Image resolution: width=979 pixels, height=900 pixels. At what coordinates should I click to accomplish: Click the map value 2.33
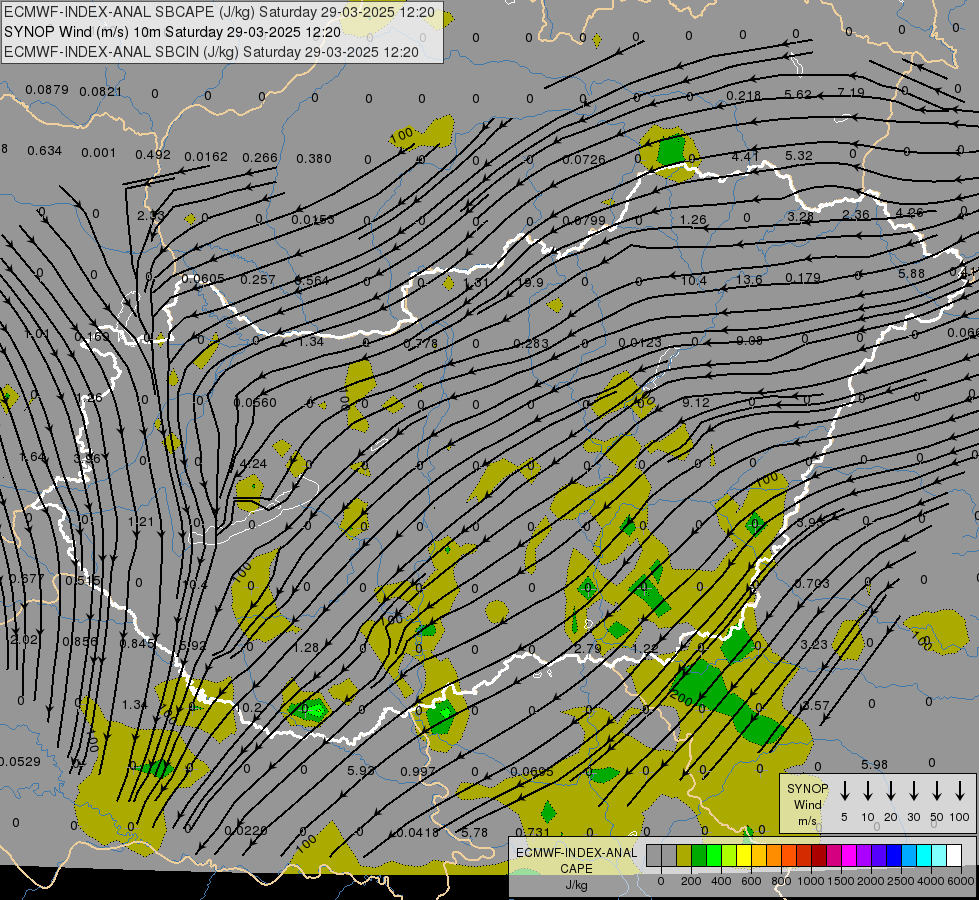click(150, 215)
